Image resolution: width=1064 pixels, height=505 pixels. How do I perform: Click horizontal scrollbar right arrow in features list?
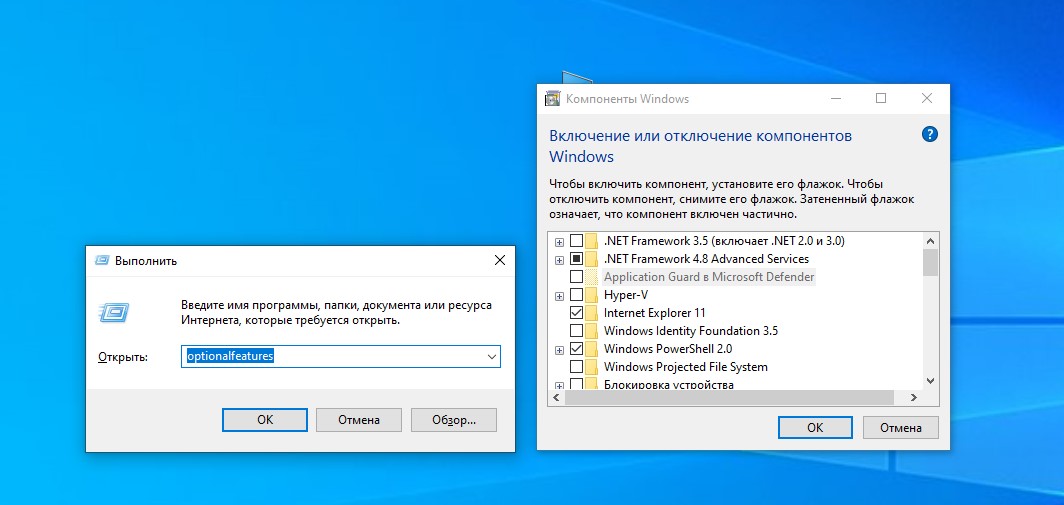[x=914, y=398]
